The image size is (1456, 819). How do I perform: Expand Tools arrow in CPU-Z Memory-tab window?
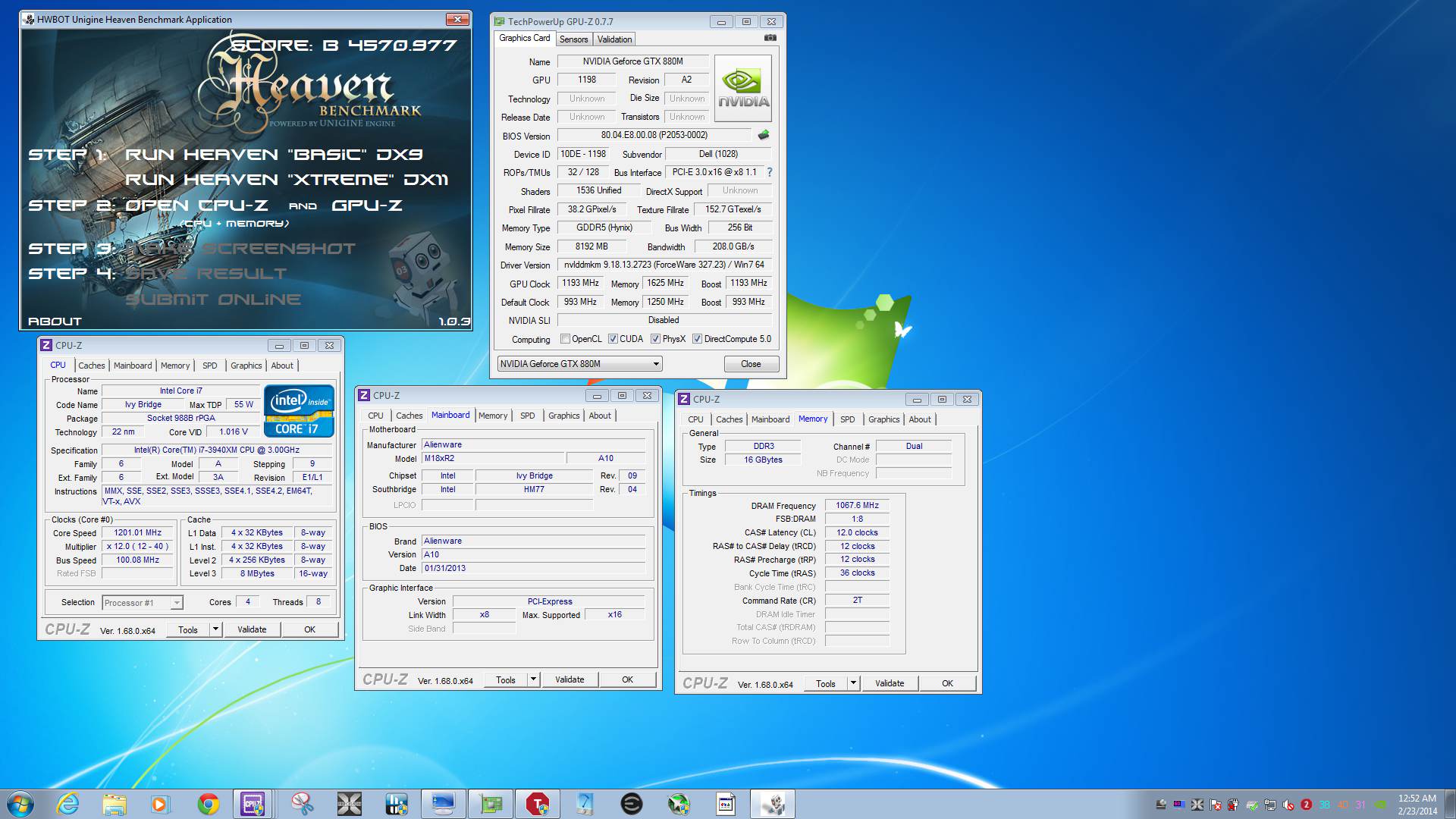tap(853, 683)
